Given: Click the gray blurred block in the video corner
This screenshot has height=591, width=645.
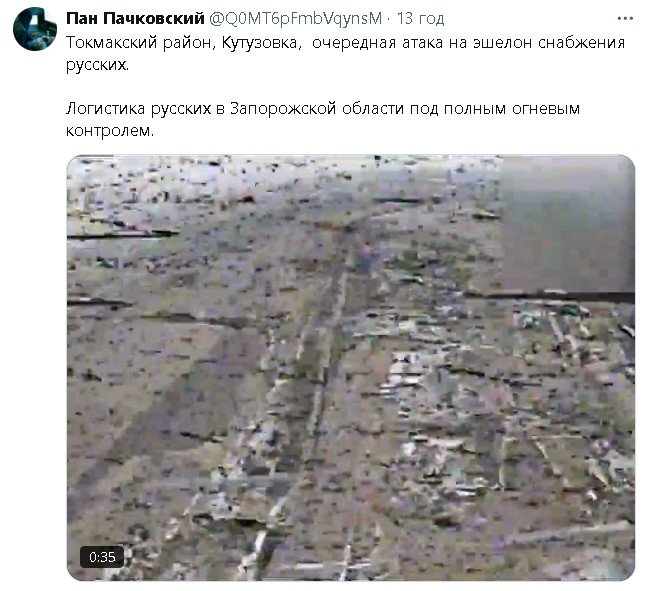Looking at the screenshot, I should coord(568,224).
